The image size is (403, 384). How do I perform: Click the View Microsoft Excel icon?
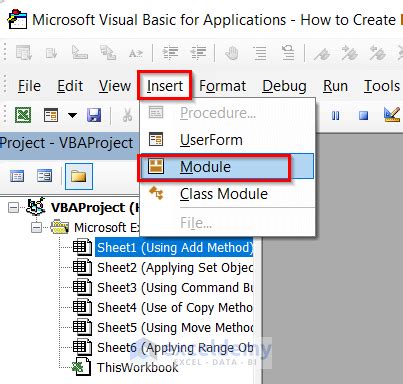pos(23,115)
